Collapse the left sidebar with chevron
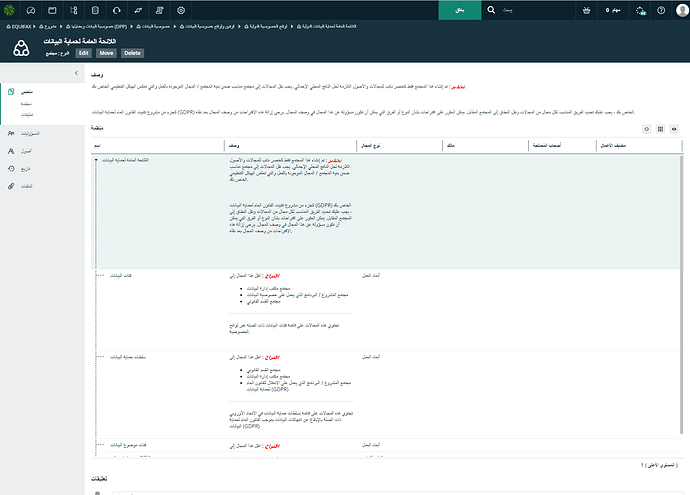Viewport: 690px width, 495px height. pos(76,73)
